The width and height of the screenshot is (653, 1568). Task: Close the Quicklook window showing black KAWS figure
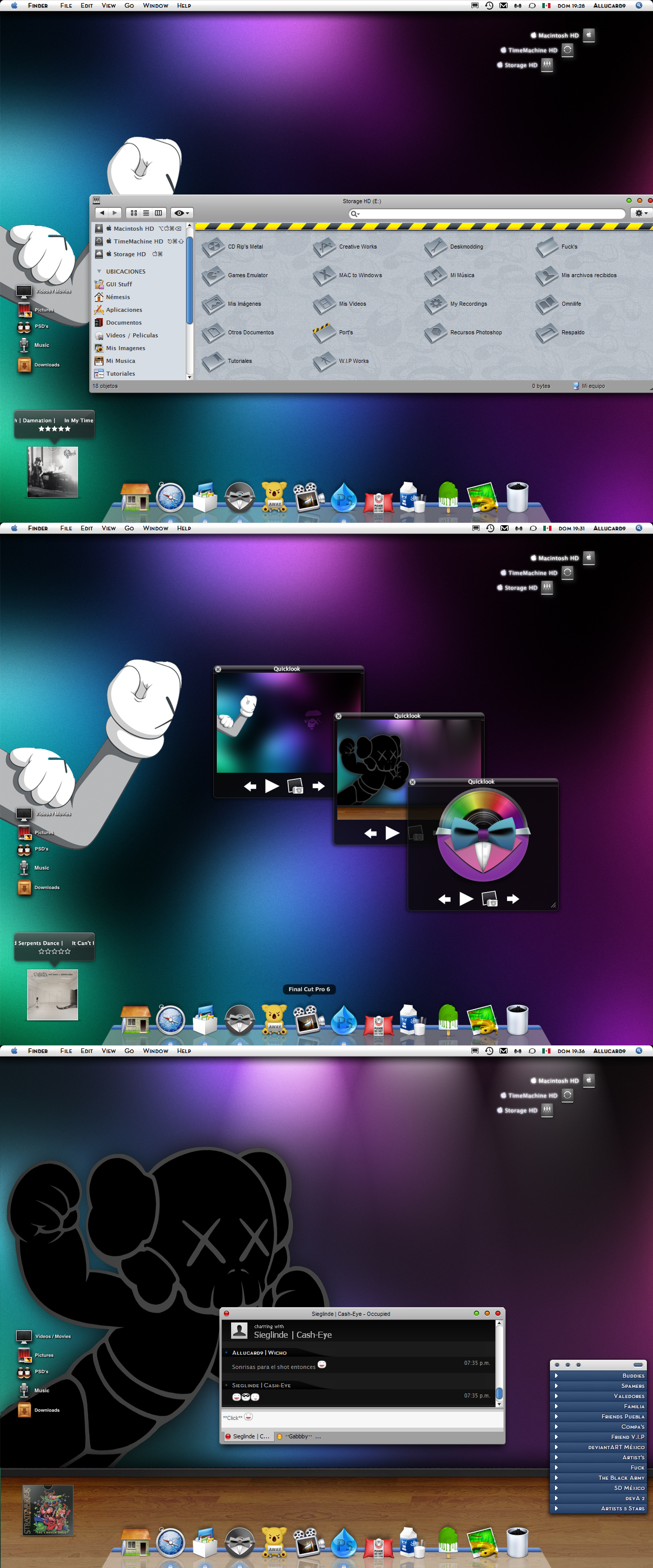coord(339,717)
